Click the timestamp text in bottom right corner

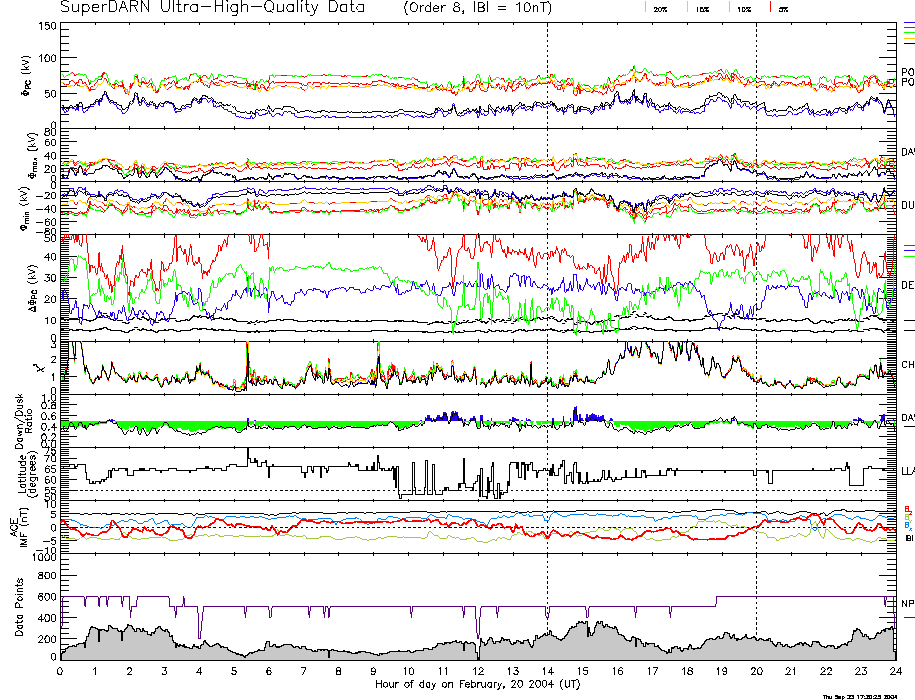pos(865,695)
